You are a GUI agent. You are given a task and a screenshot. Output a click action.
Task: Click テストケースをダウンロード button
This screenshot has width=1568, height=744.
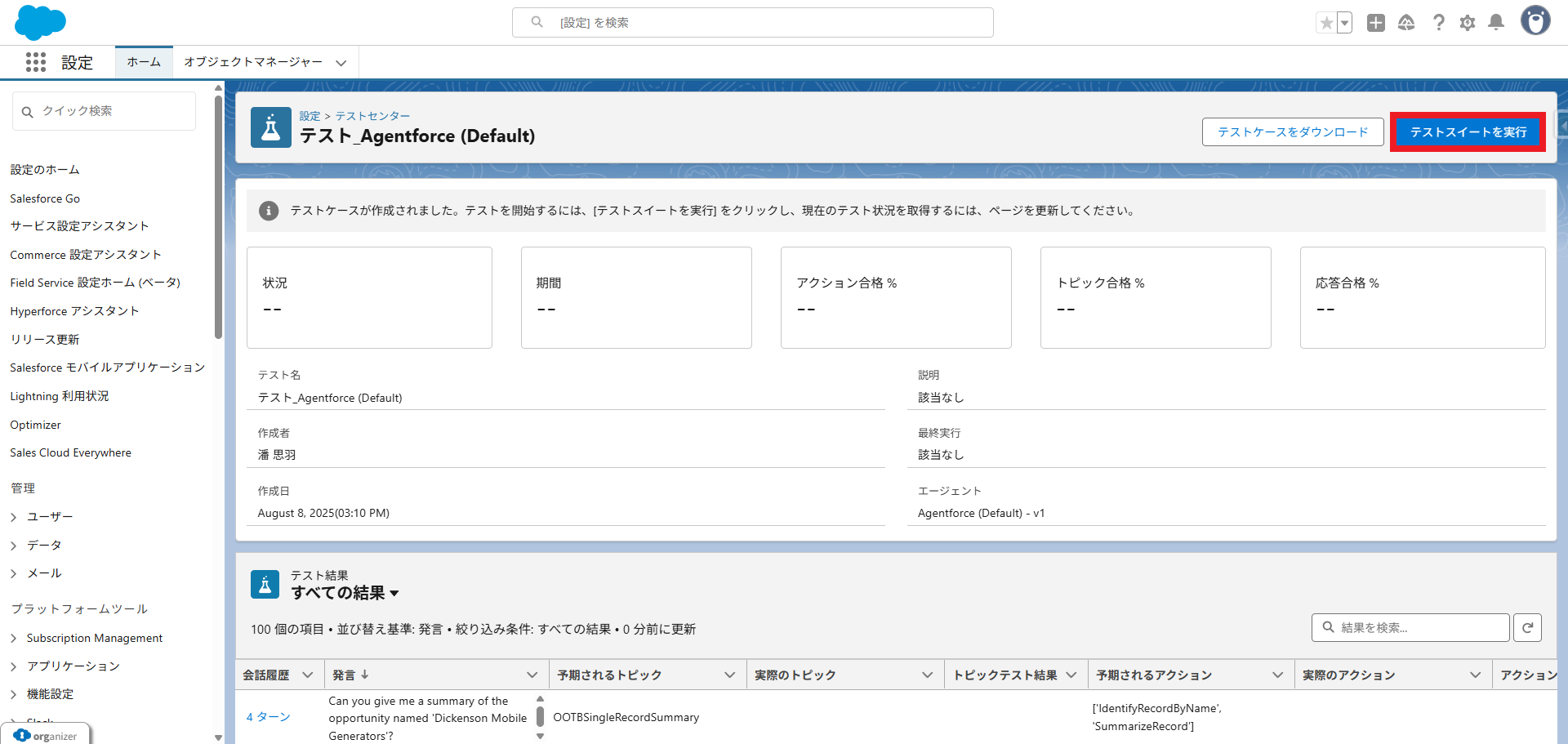1293,131
